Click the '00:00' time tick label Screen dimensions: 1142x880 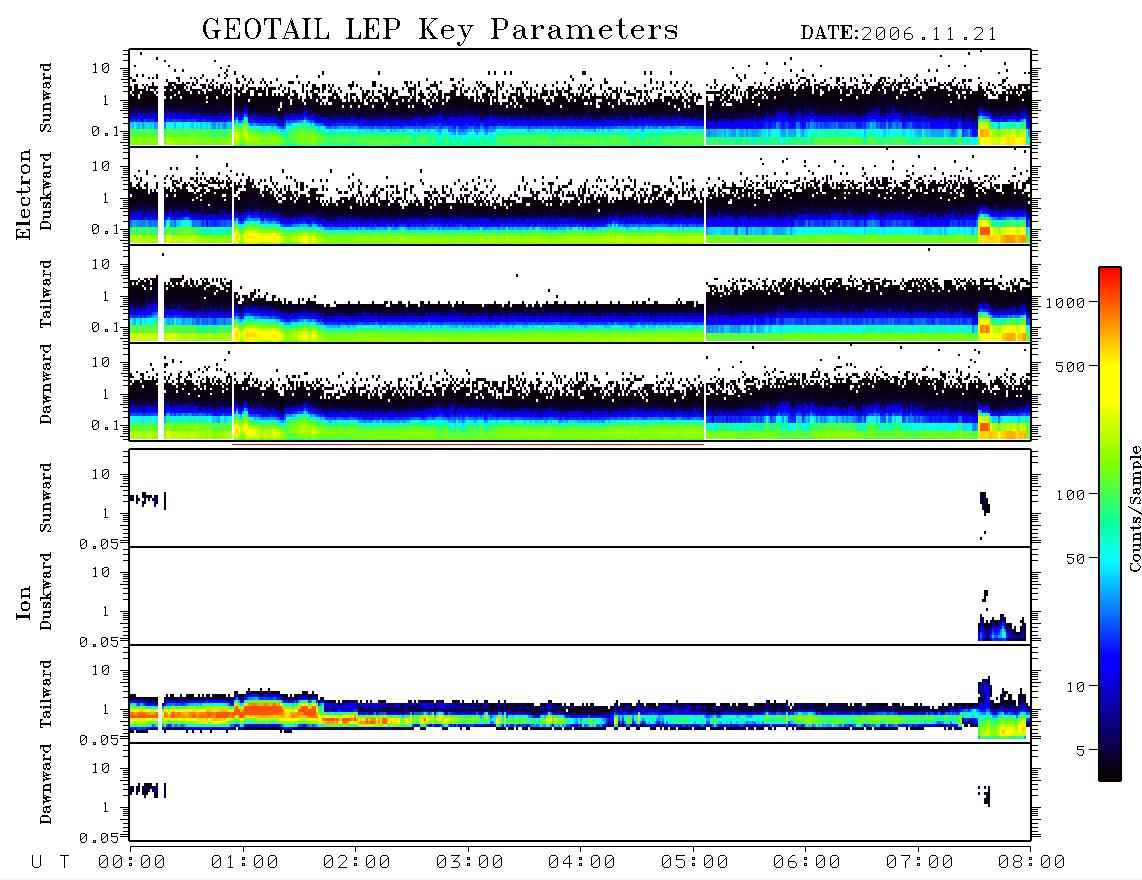[x=132, y=862]
